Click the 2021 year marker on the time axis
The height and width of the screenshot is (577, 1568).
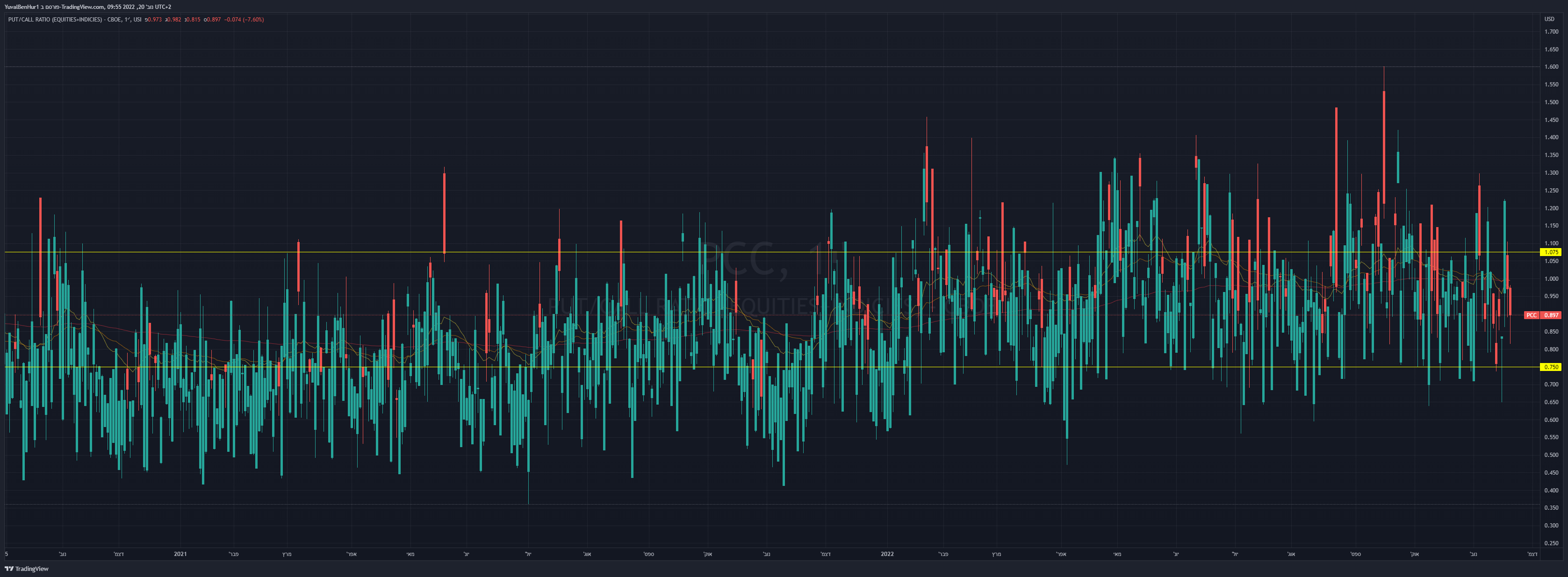tap(180, 554)
